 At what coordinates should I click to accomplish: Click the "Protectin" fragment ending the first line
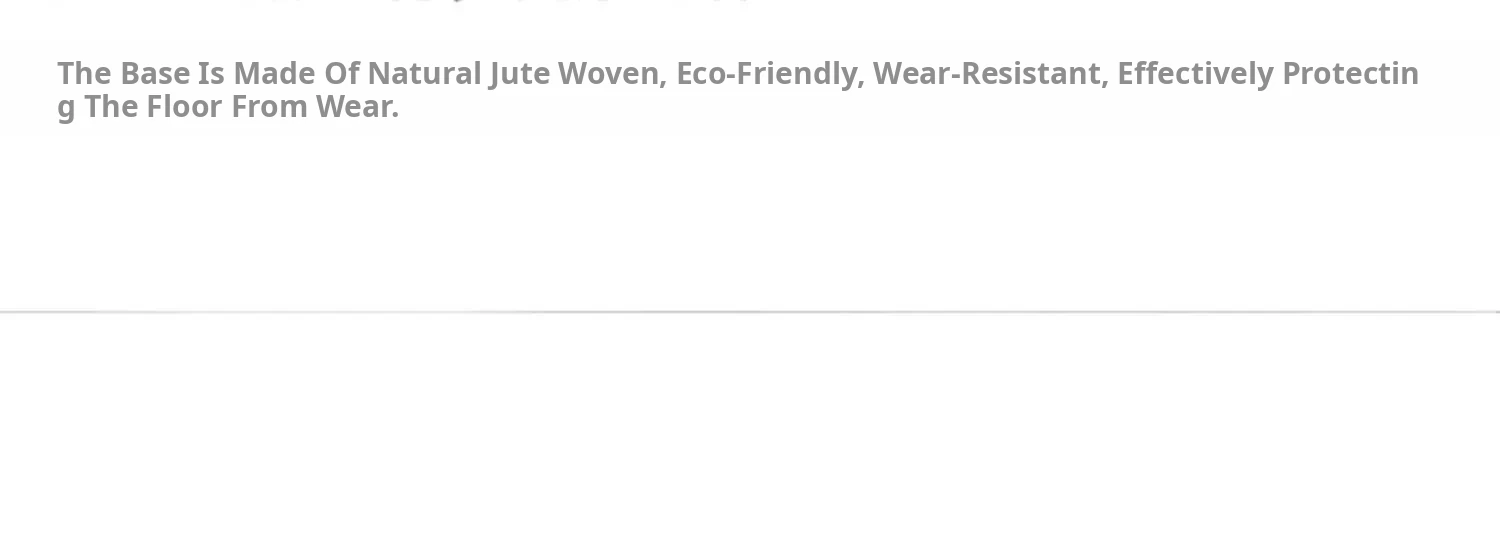1350,74
